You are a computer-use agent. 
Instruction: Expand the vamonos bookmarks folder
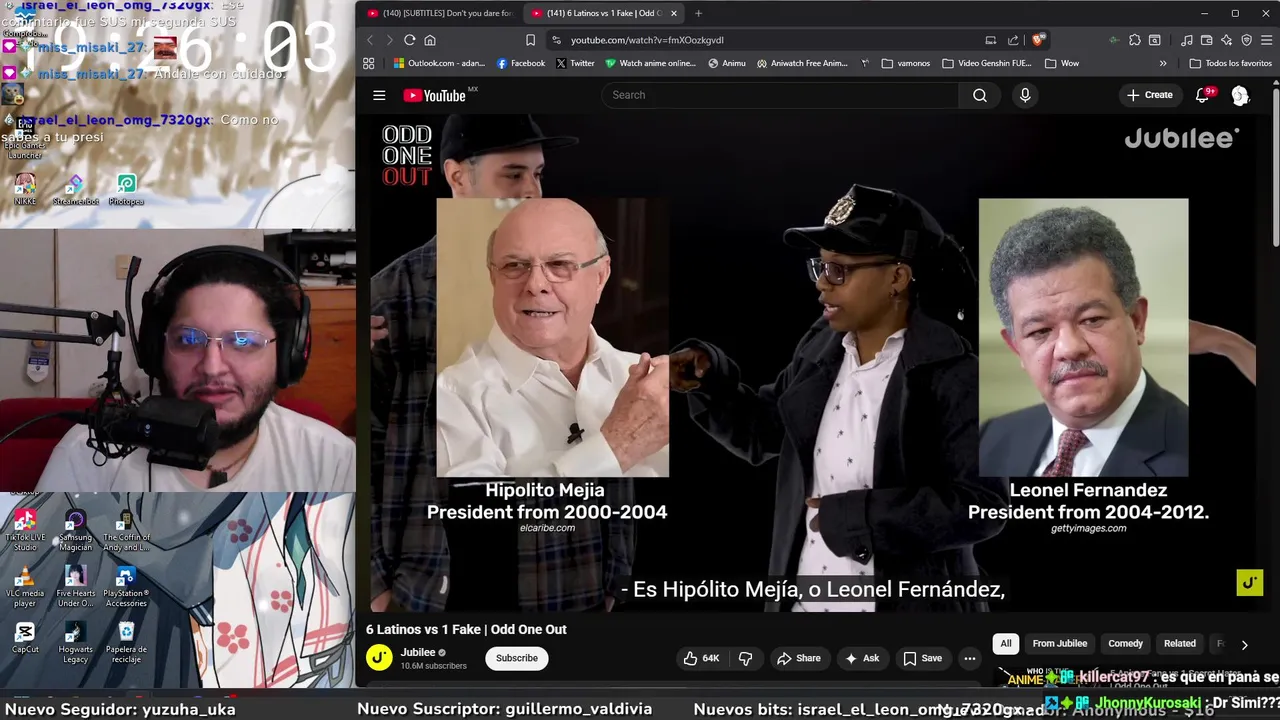(906, 63)
